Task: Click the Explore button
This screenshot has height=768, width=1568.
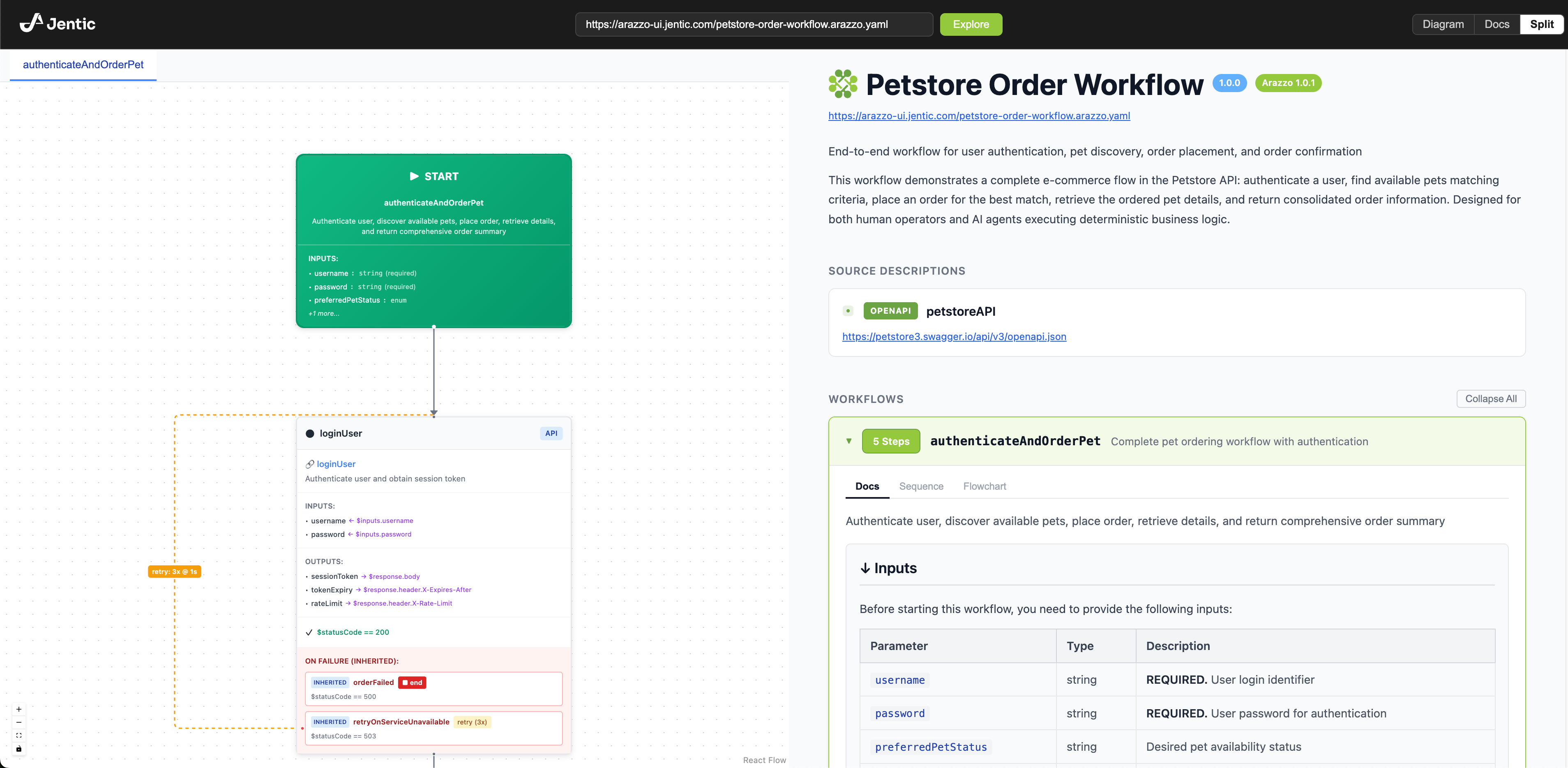Action: [970, 24]
